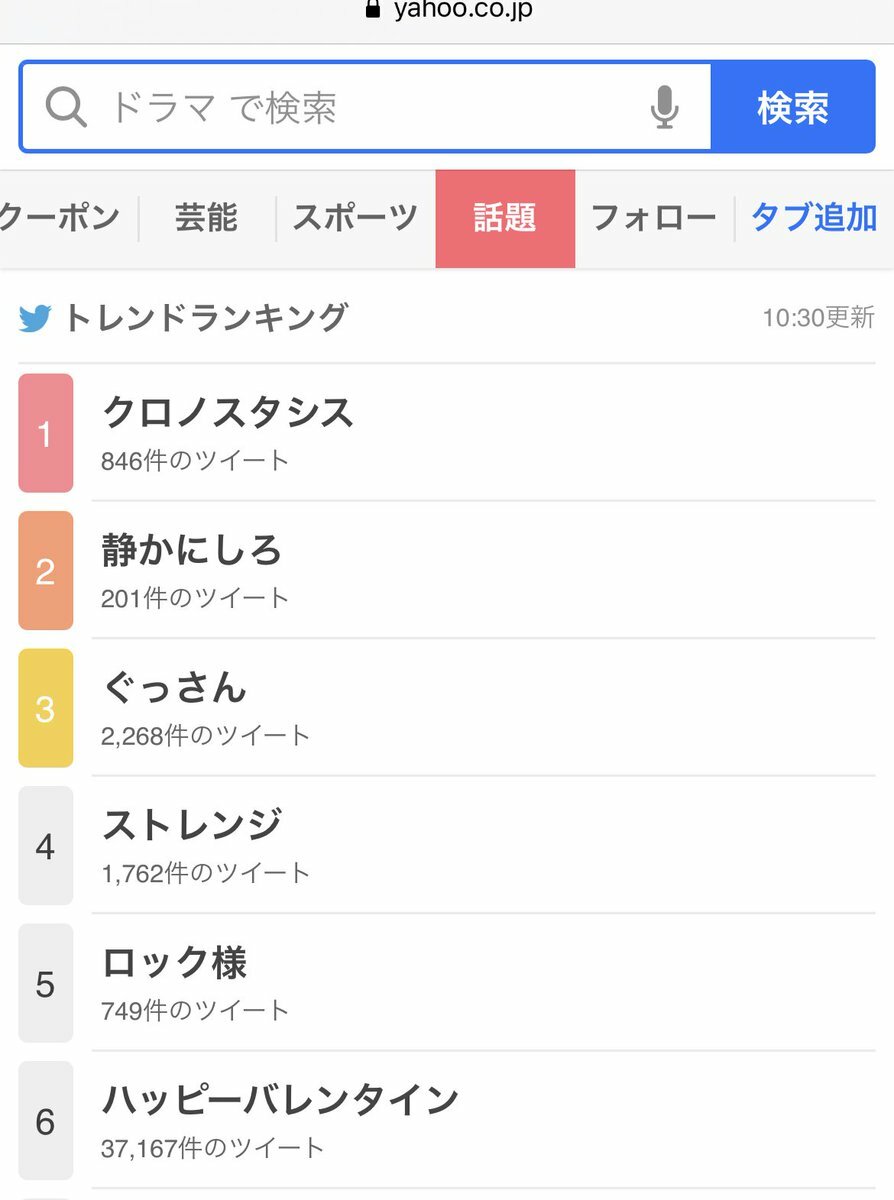Viewport: 894px width, 1200px height.
Task: Tap the padlock icon beside yahoo.co.jp
Action: pyautogui.click(x=374, y=10)
